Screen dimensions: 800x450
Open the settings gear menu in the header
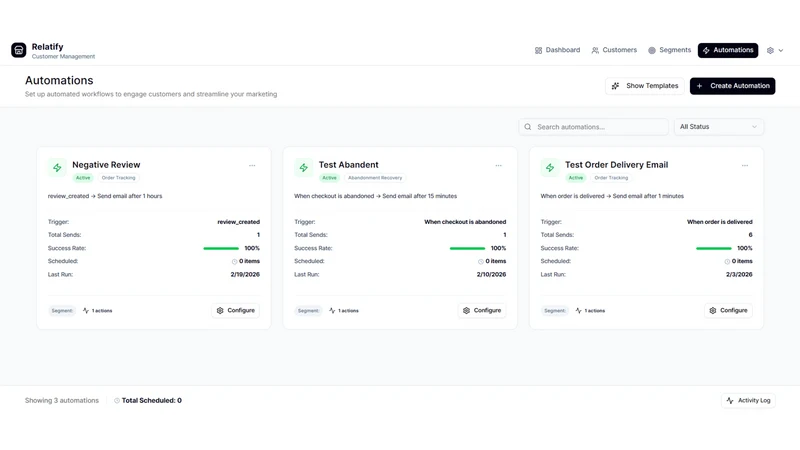(x=775, y=51)
